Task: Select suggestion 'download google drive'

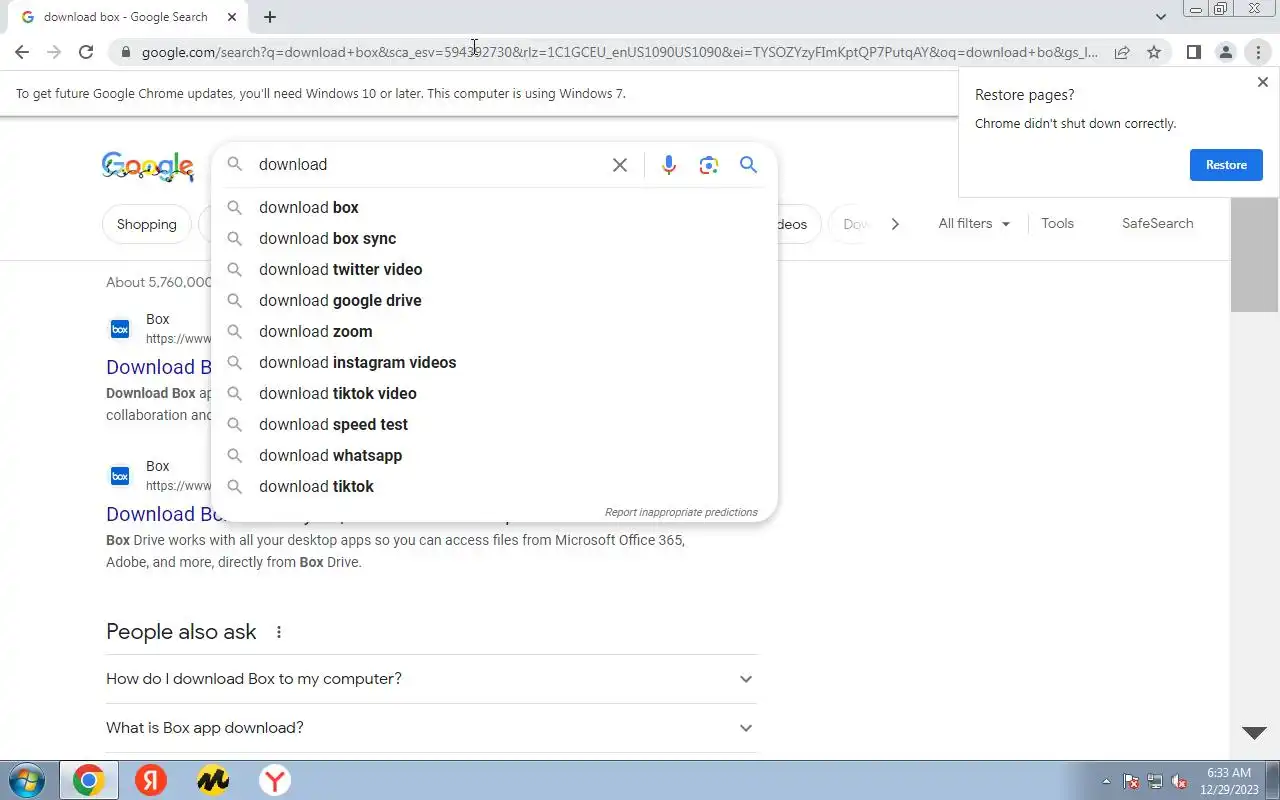Action: [x=494, y=300]
